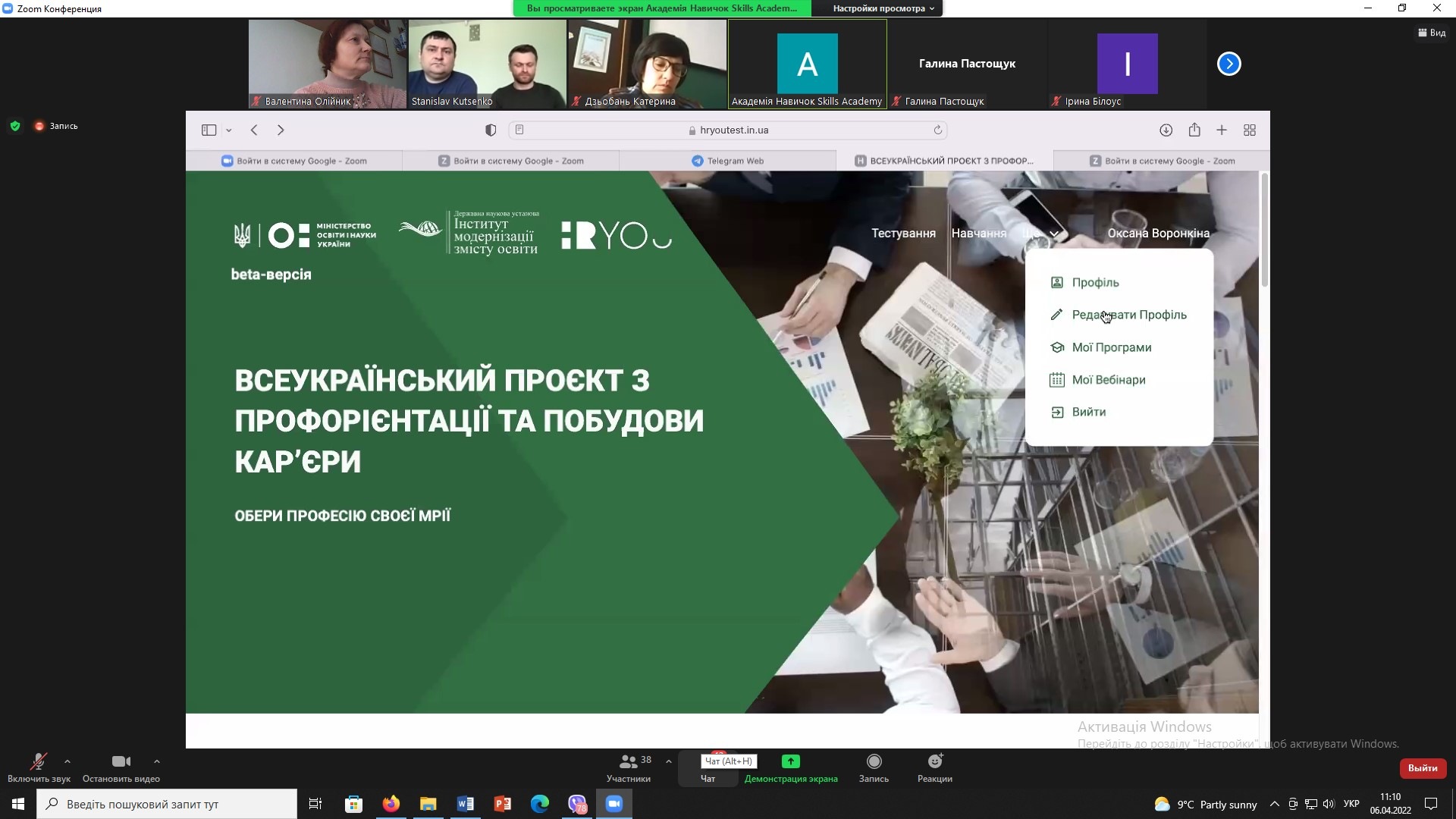Show next participants with blue arrow

coord(1228,64)
